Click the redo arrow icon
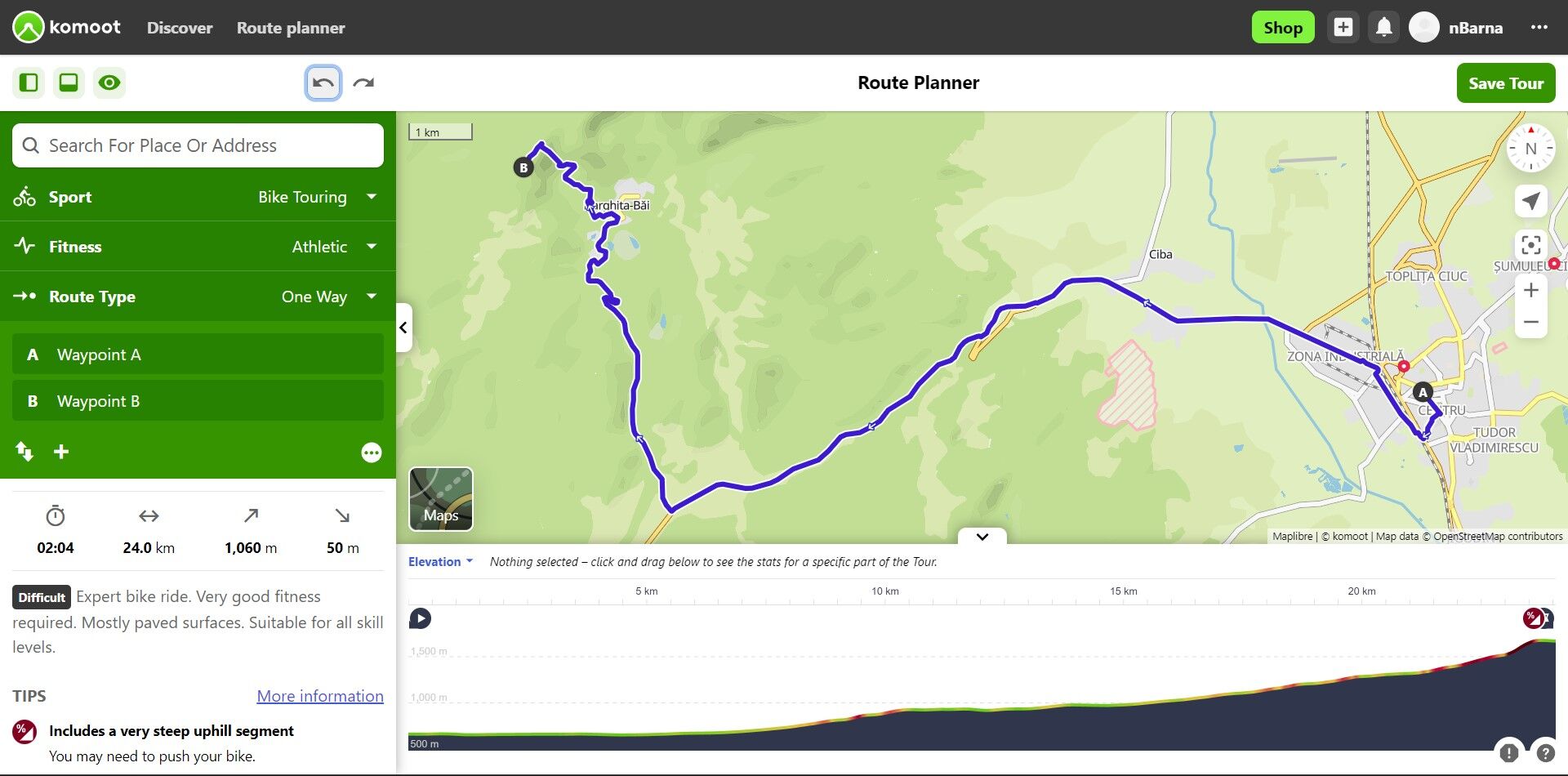 [x=363, y=83]
